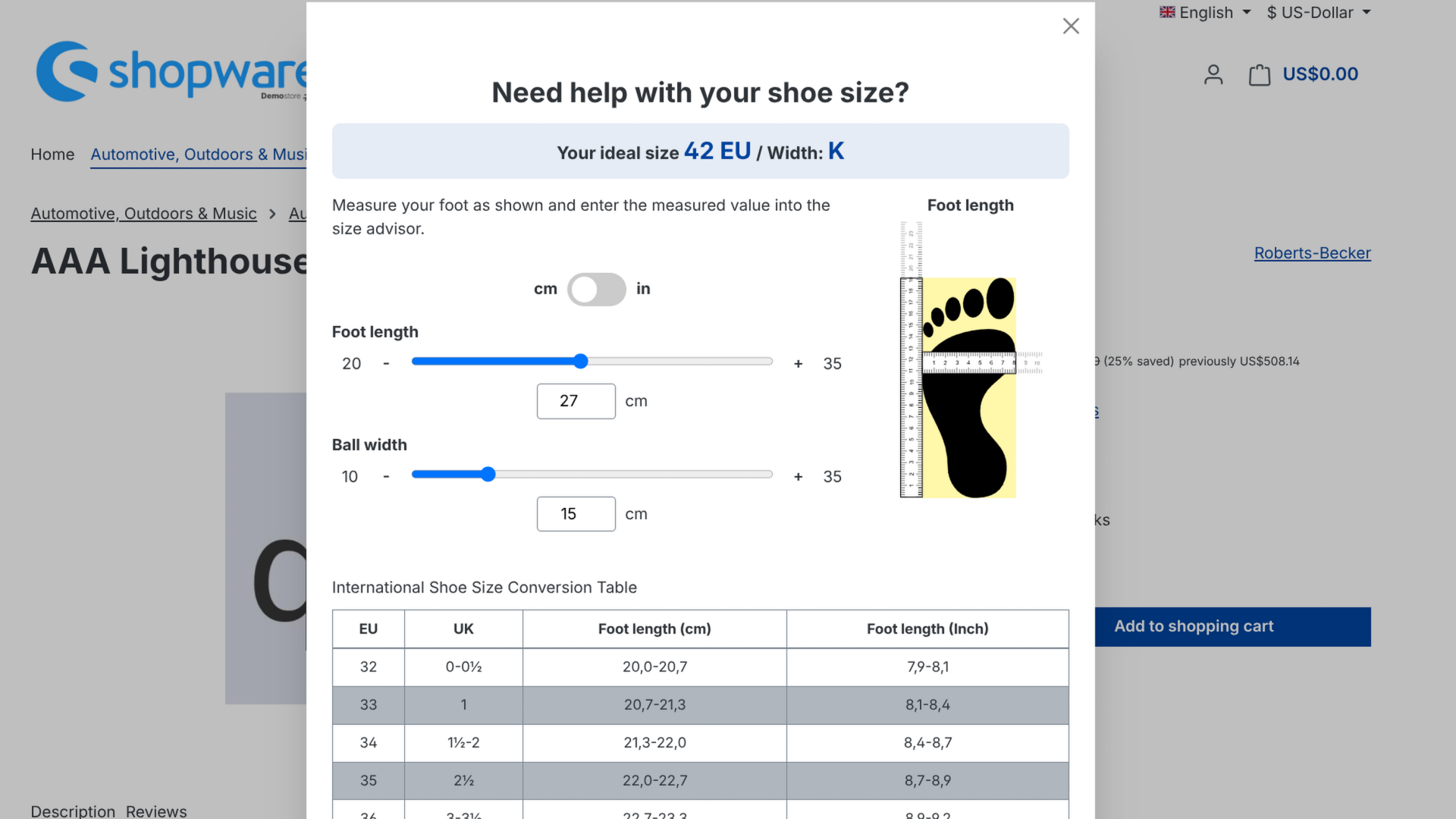The image size is (1456, 819).
Task: Open the Roberts-Becker manufacturer link
Action: (1312, 253)
